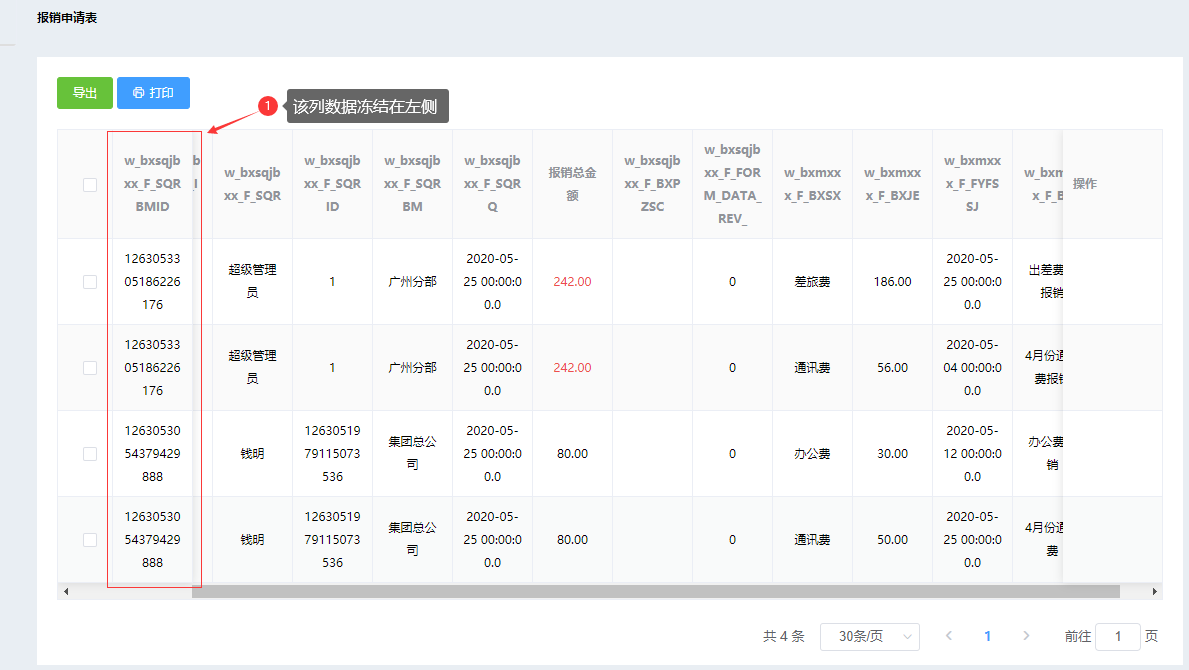This screenshot has width=1189, height=670.
Task: Click the 报销申请表 page title
Action: (67, 18)
